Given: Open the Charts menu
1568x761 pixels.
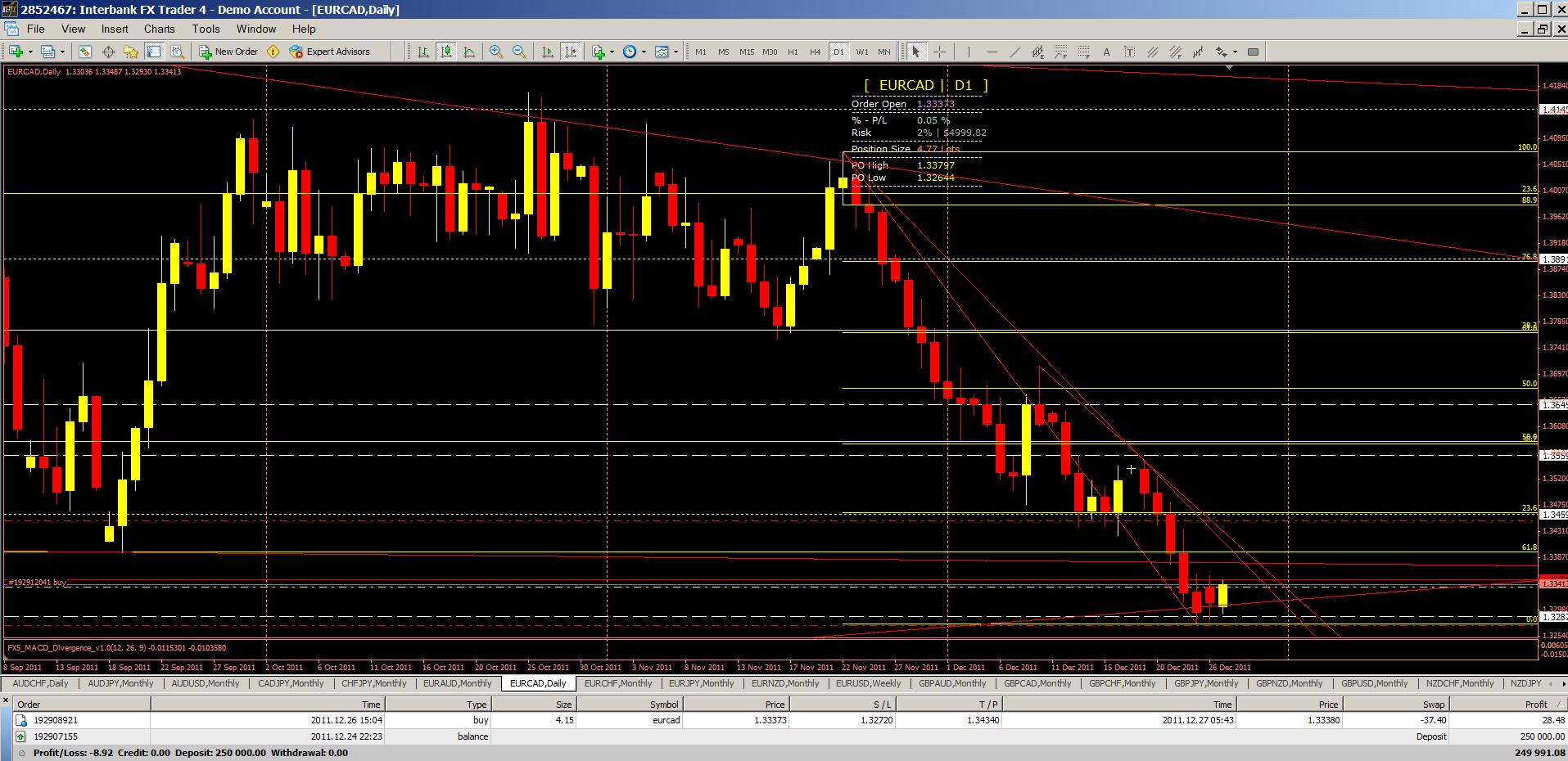Looking at the screenshot, I should 160,29.
